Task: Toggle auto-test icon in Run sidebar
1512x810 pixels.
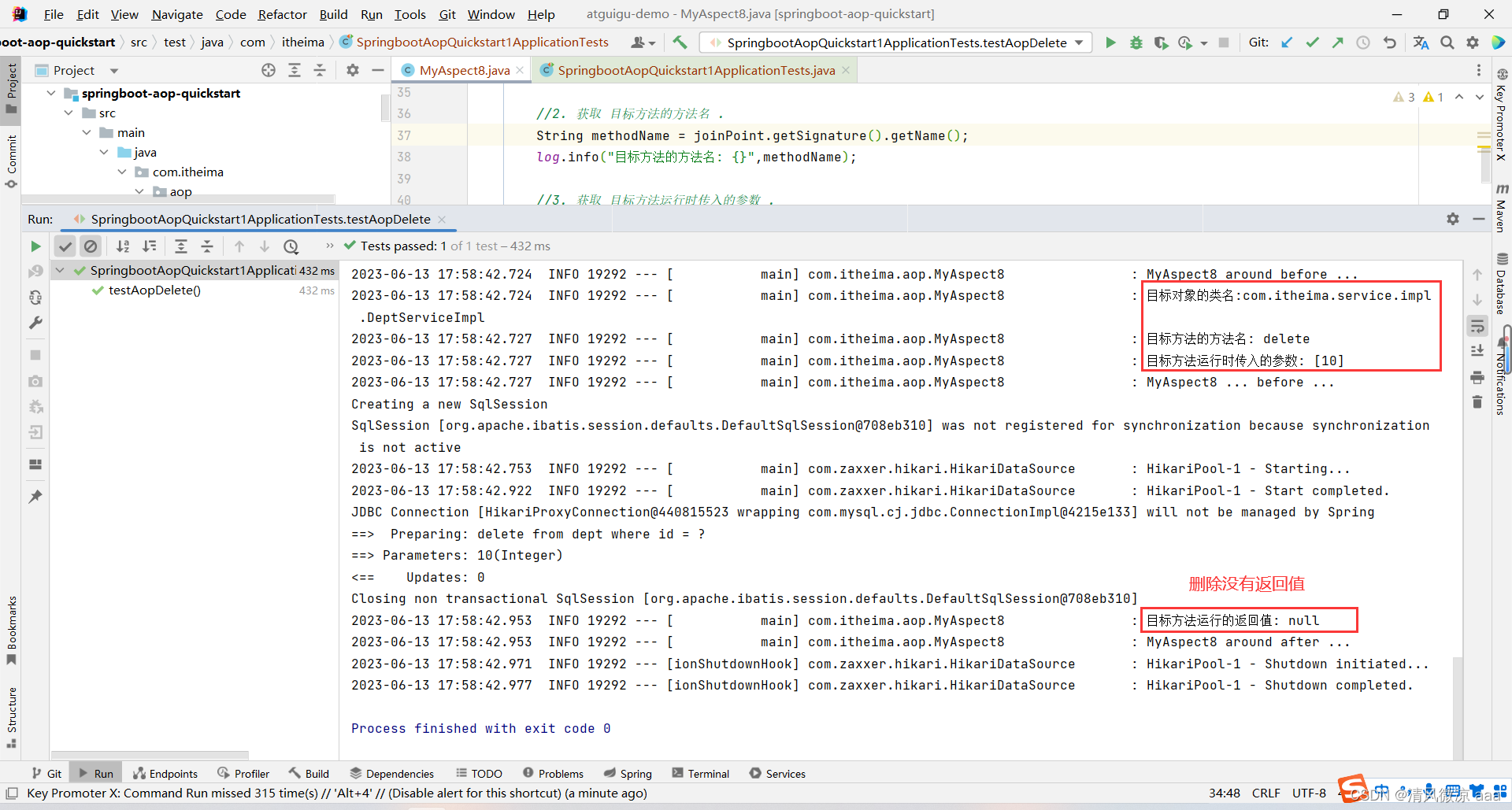Action: [35, 298]
